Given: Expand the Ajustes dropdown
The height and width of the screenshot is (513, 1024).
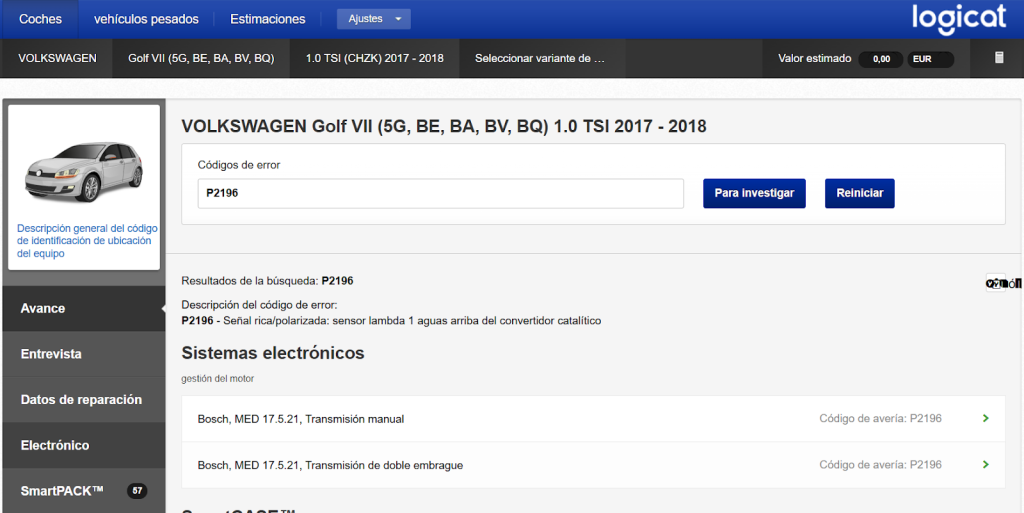Looking at the screenshot, I should click(x=374, y=19).
